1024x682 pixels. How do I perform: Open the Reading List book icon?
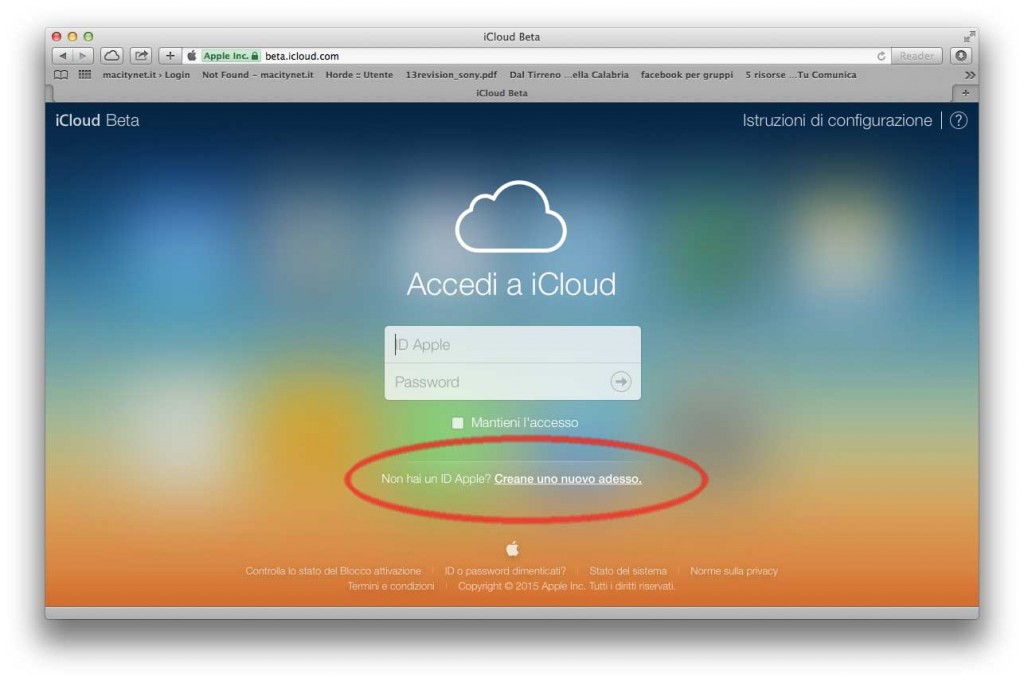click(61, 74)
